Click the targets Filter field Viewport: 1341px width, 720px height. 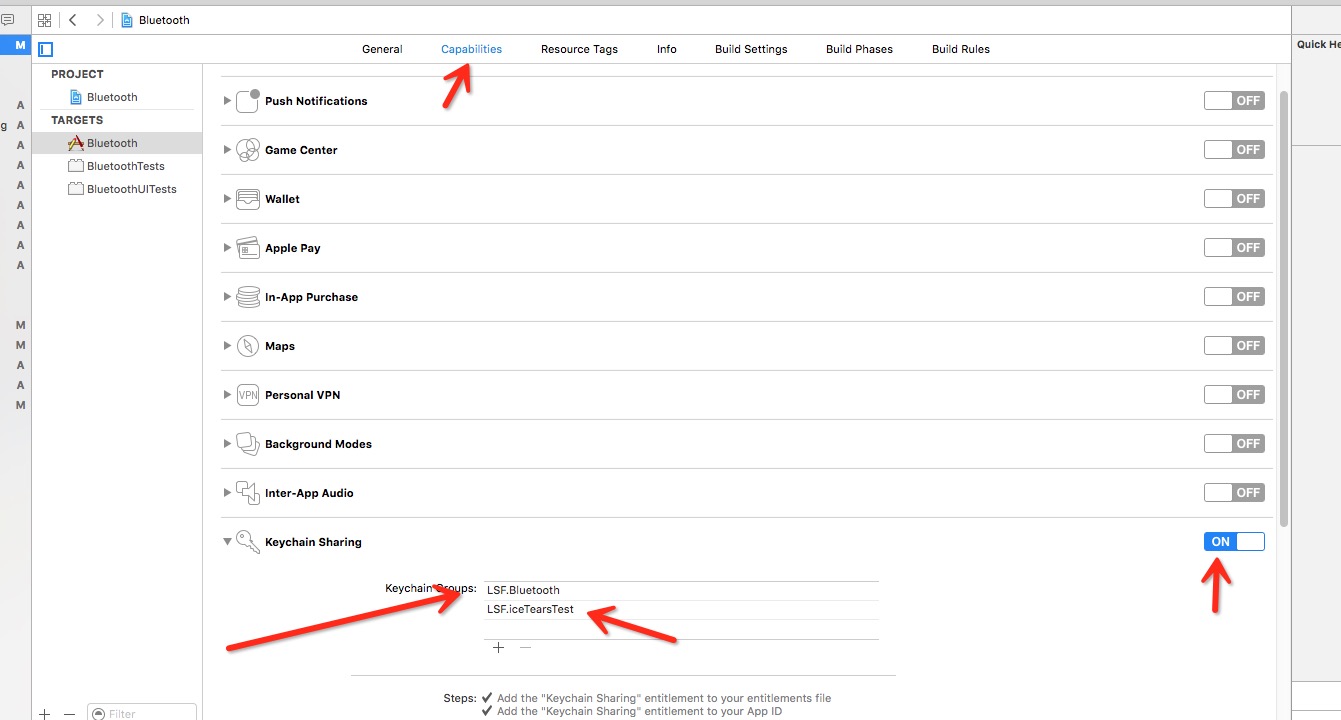point(142,713)
